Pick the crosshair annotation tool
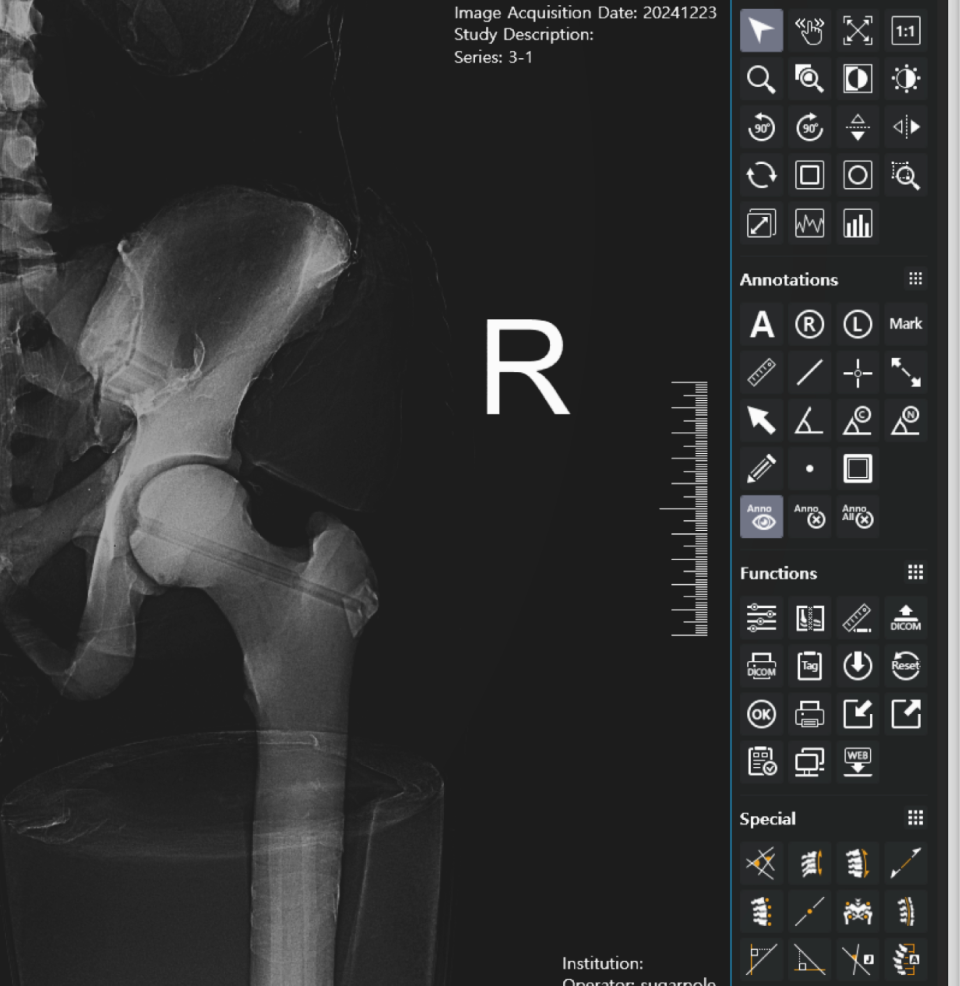The height and width of the screenshot is (986, 960). coord(858,373)
